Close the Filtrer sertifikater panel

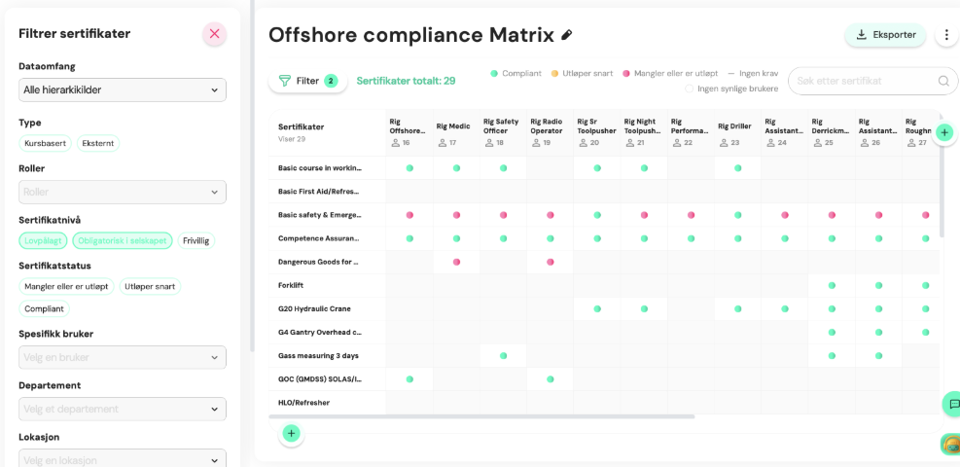(x=214, y=34)
